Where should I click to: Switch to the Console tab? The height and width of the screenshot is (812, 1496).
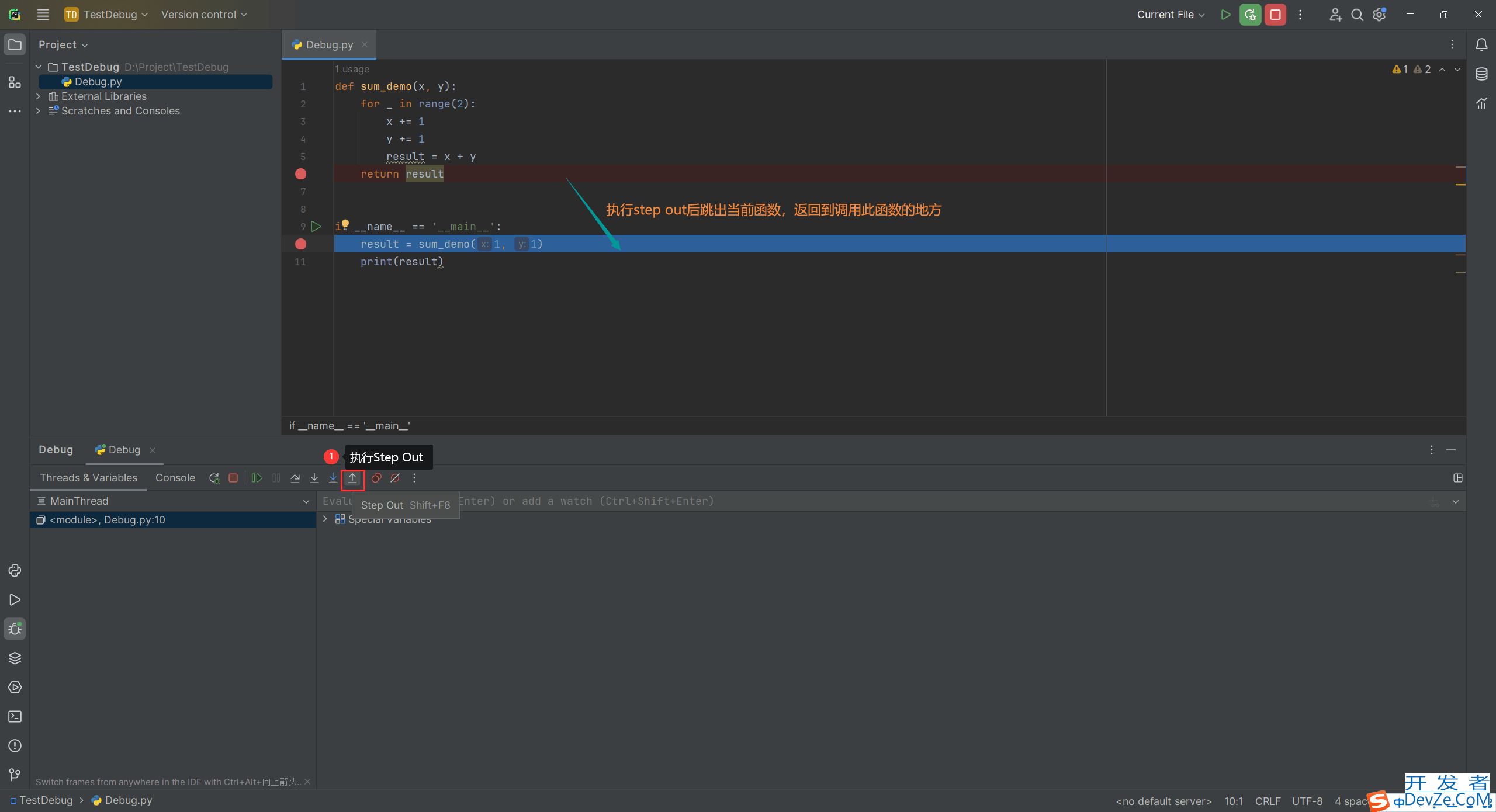(175, 478)
